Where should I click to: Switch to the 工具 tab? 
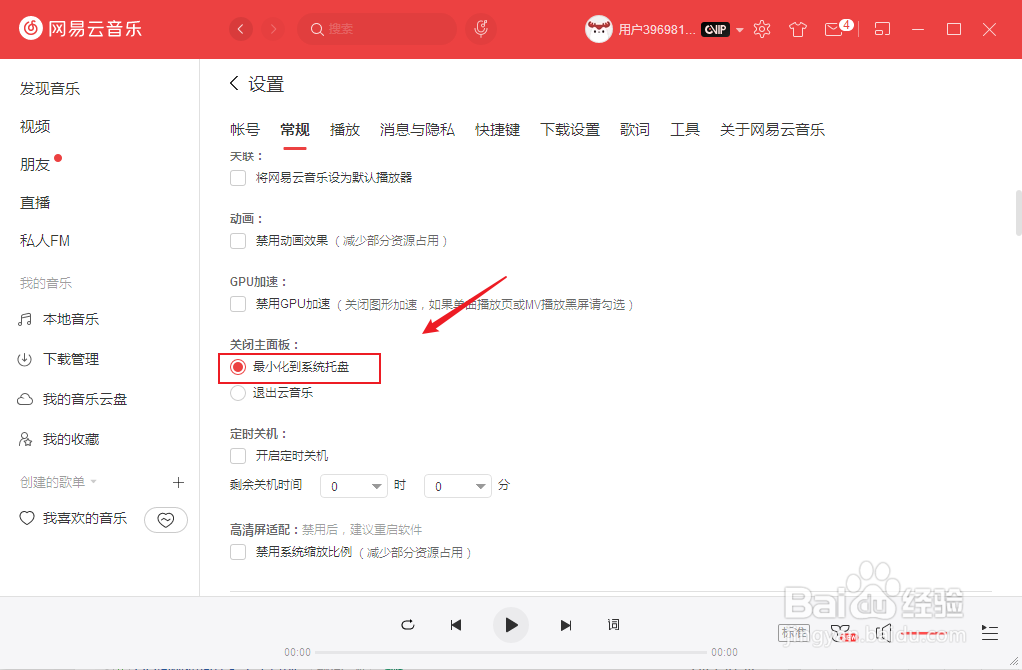[685, 130]
